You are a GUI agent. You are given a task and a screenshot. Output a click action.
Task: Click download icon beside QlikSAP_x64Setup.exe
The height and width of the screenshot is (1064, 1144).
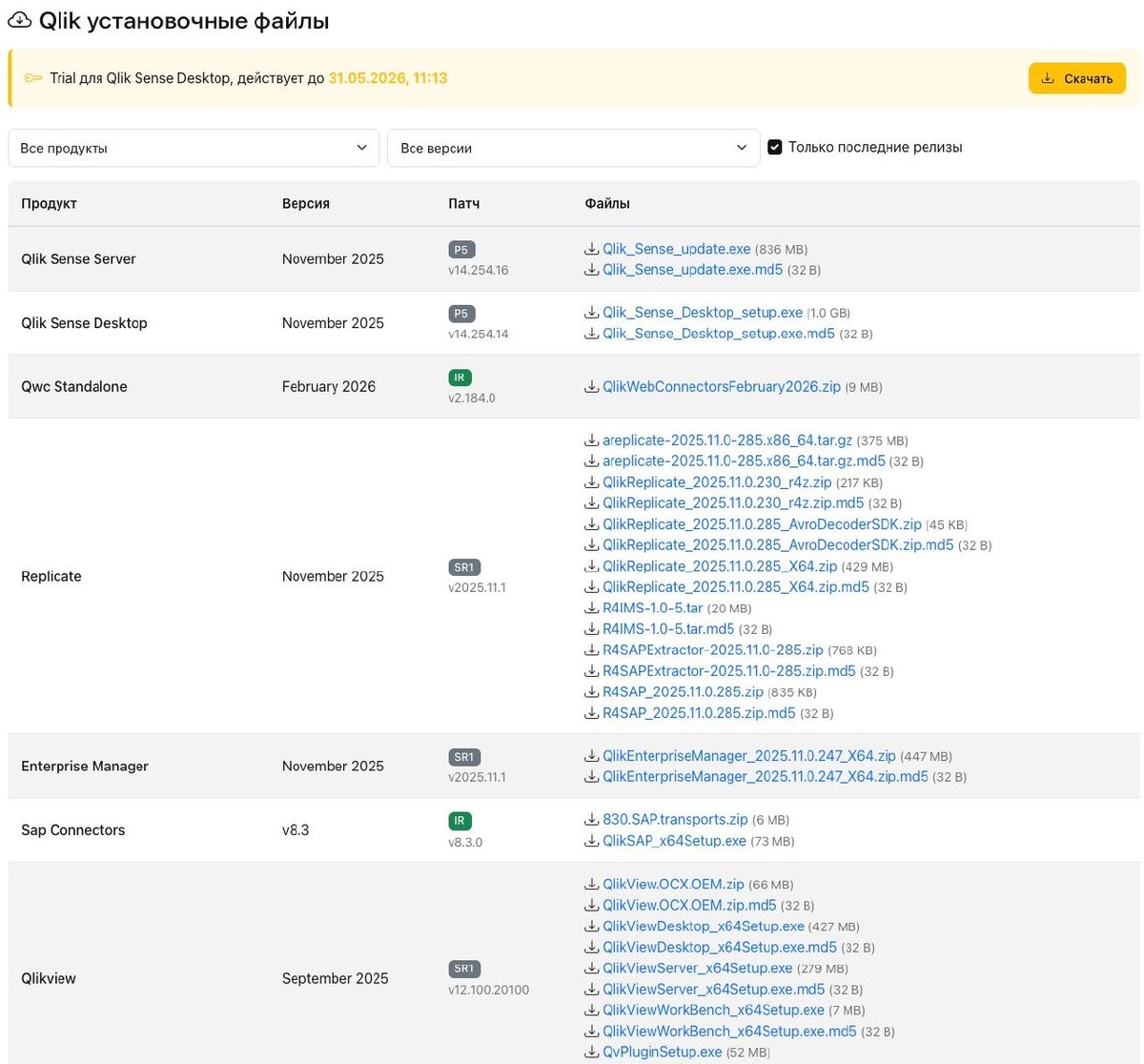[x=592, y=841]
